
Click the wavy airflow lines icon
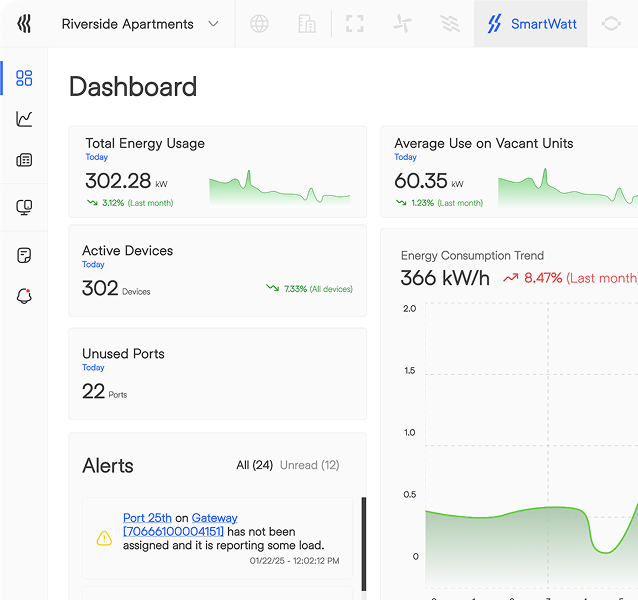pyautogui.click(x=450, y=24)
